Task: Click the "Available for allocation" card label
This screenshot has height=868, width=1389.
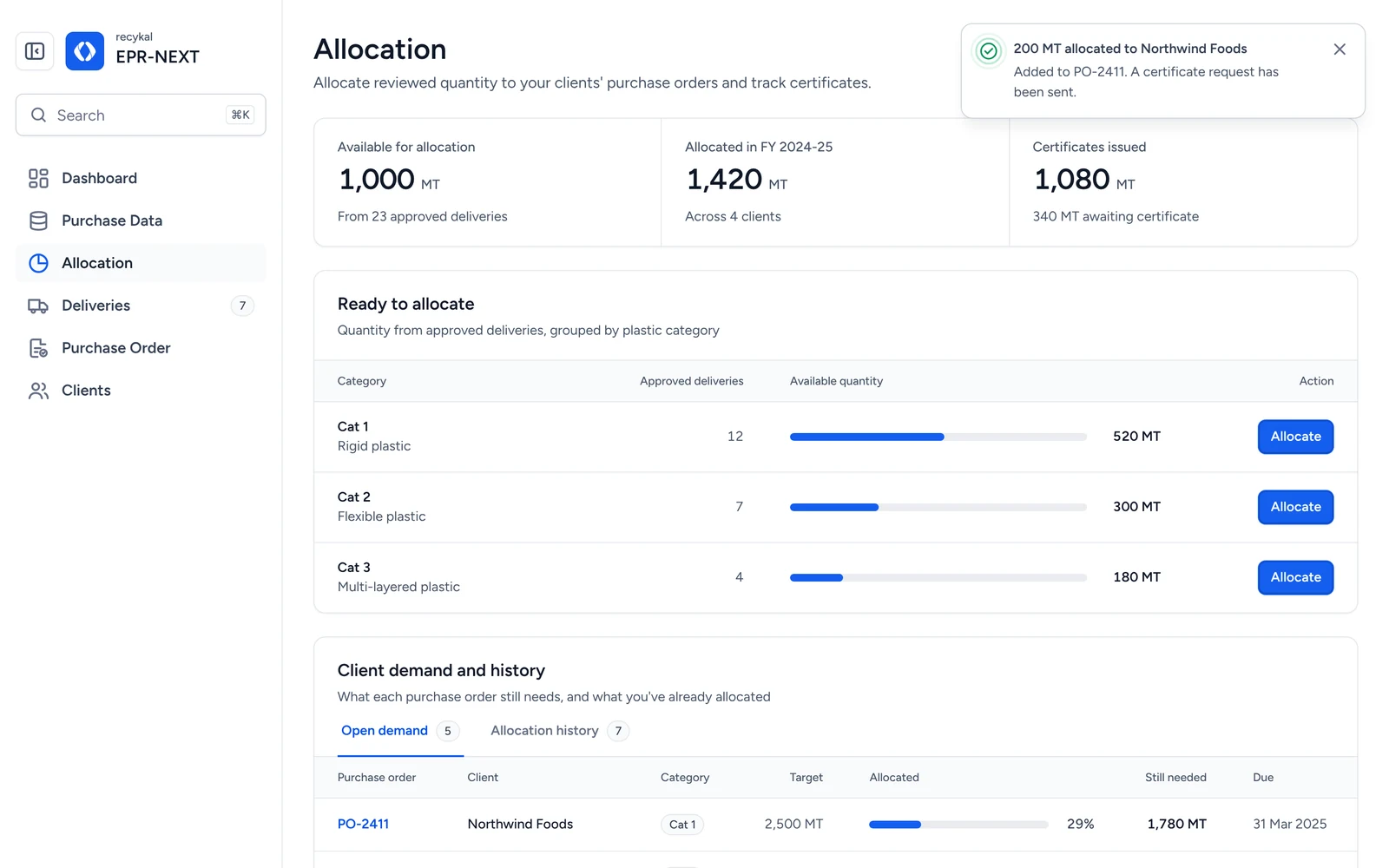Action: pyautogui.click(x=406, y=147)
